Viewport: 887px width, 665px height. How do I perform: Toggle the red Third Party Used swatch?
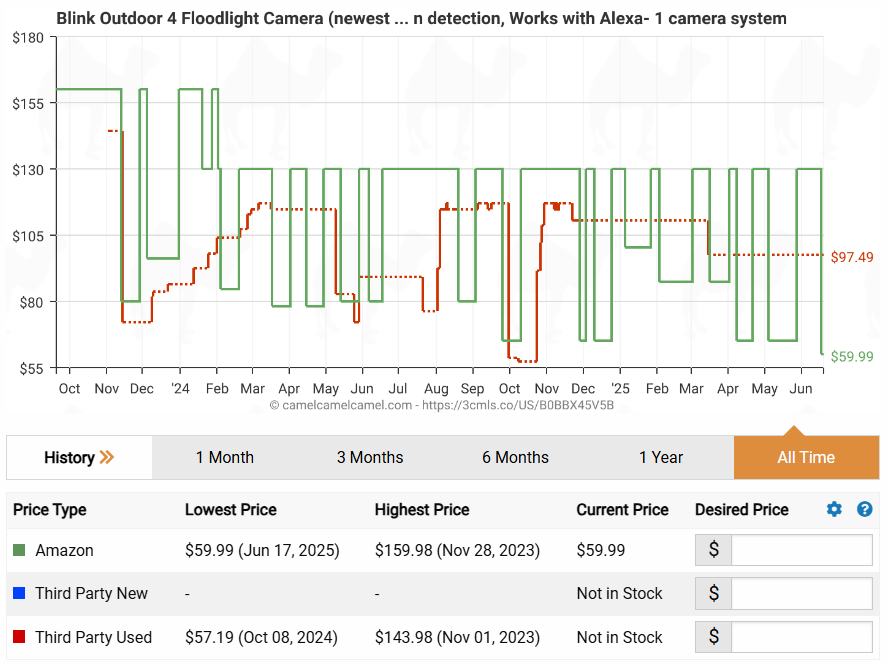point(19,638)
